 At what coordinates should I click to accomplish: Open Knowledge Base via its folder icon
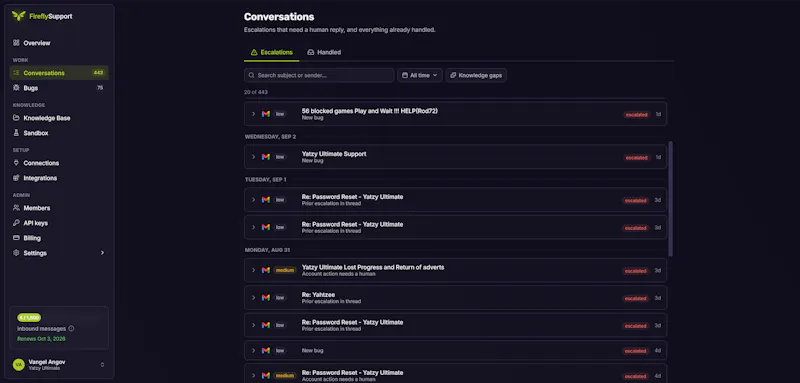(16, 118)
